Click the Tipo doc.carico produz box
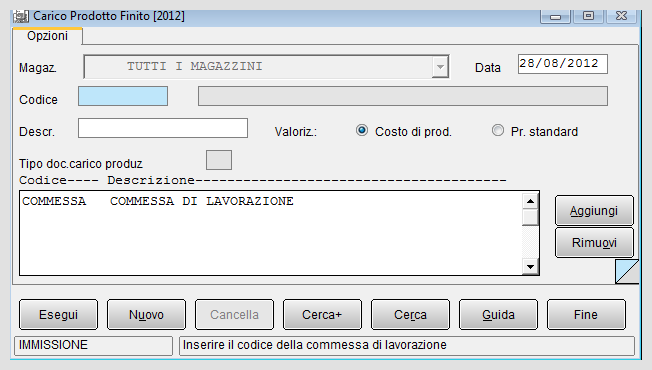 pos(219,160)
